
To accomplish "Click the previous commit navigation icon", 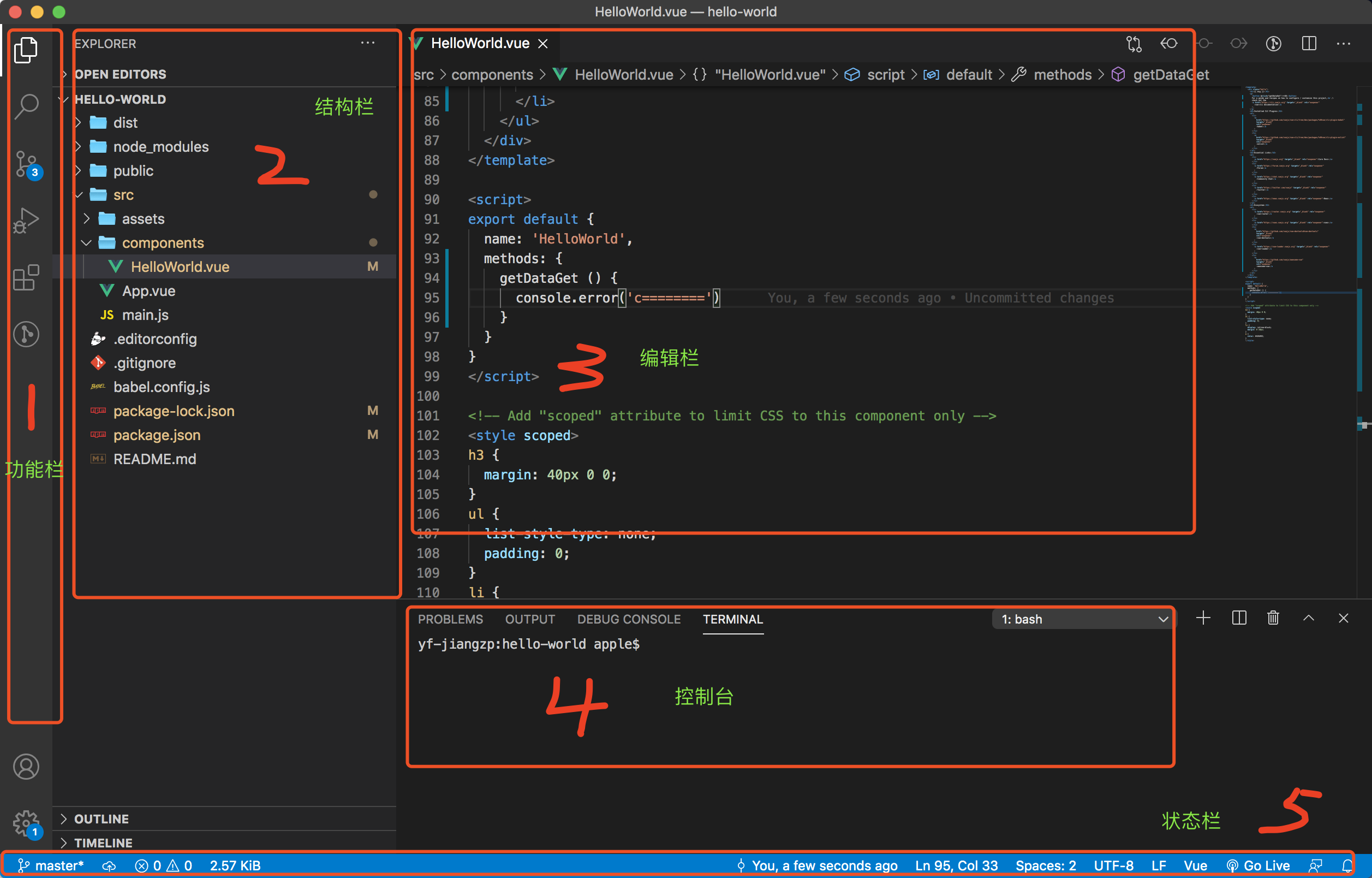I will point(1204,44).
